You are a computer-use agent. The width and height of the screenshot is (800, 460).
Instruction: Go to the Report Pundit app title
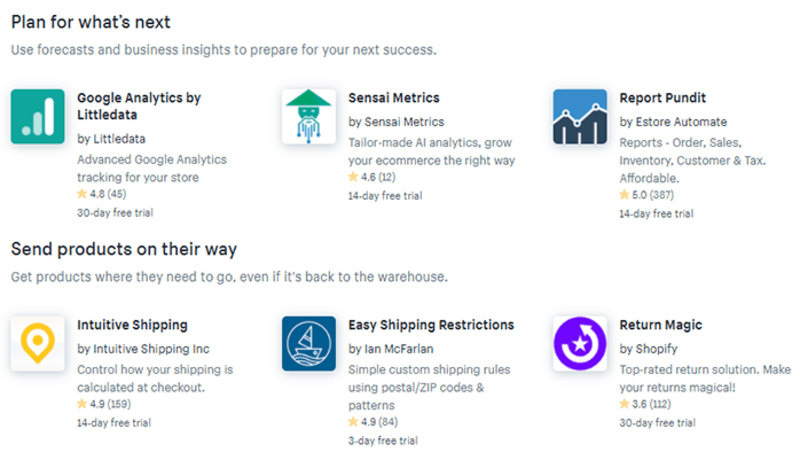coord(663,98)
